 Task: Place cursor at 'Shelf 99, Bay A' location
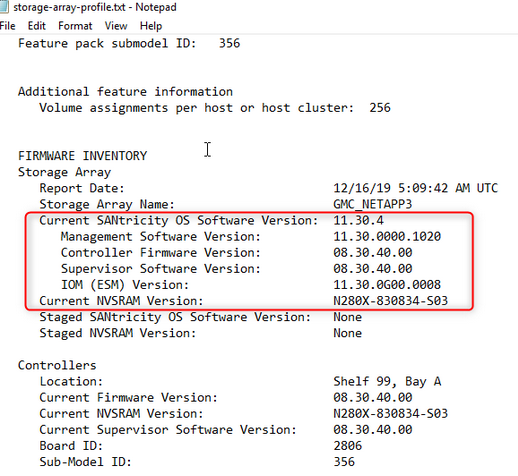point(387,381)
